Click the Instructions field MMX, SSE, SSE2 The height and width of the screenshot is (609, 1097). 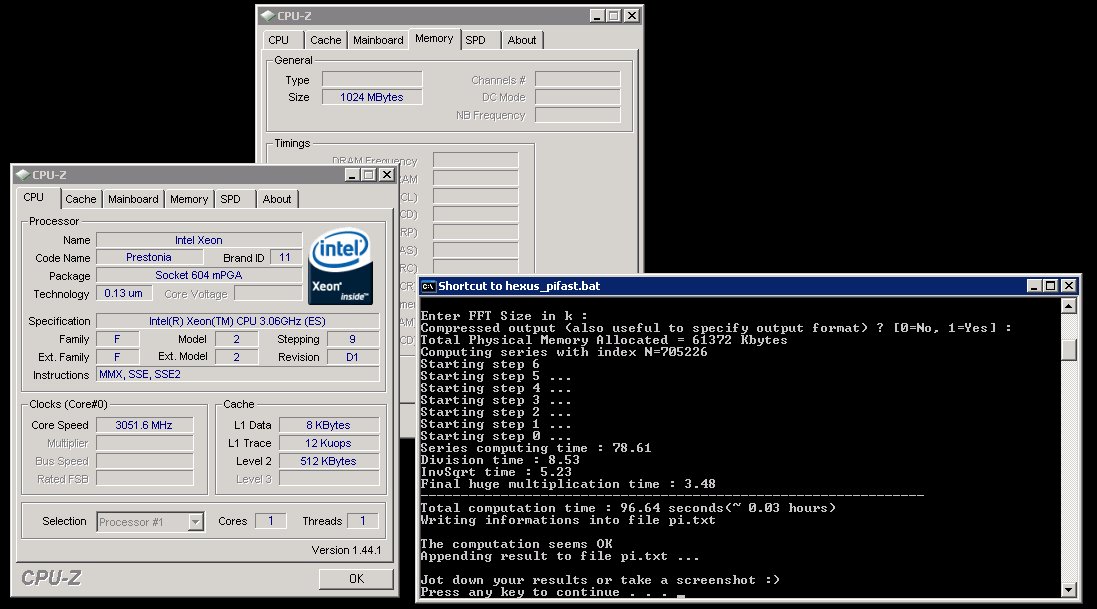click(237, 374)
